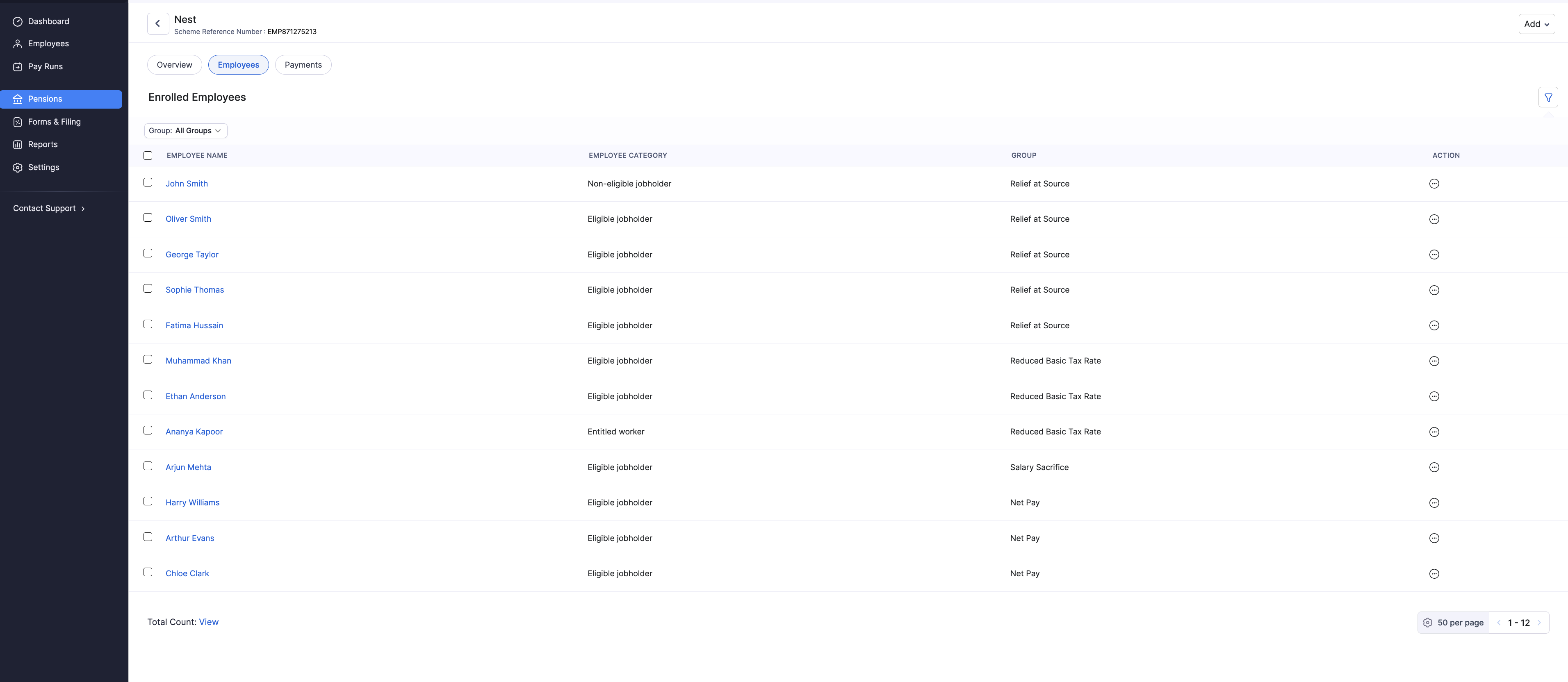Viewport: 1568px width, 682px height.
Task: Select the Employees tab pill
Action: point(239,65)
